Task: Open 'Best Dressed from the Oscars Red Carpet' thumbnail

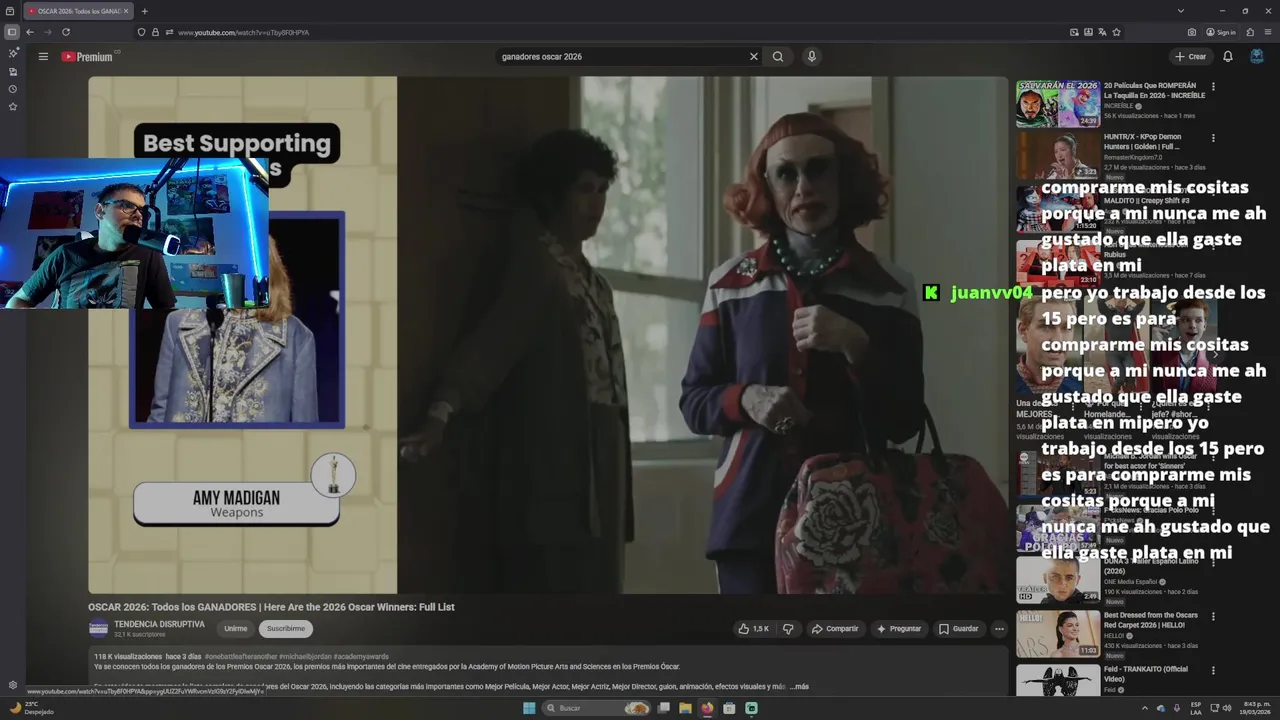Action: (1058, 634)
